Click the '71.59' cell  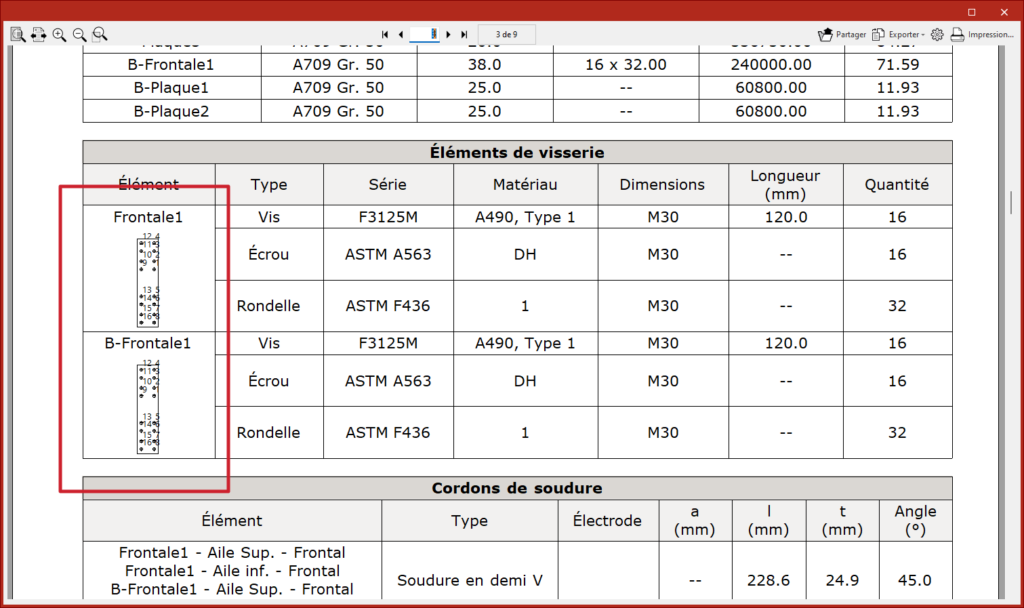[898, 65]
